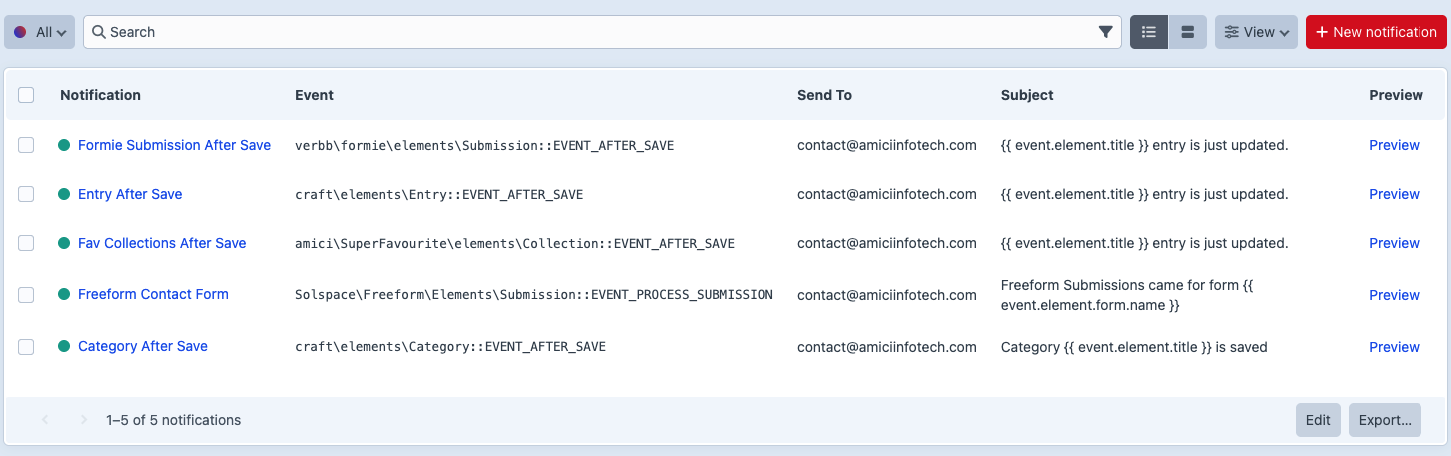Click magnifier icon in search bar
The image size is (1451, 456).
[x=99, y=32]
